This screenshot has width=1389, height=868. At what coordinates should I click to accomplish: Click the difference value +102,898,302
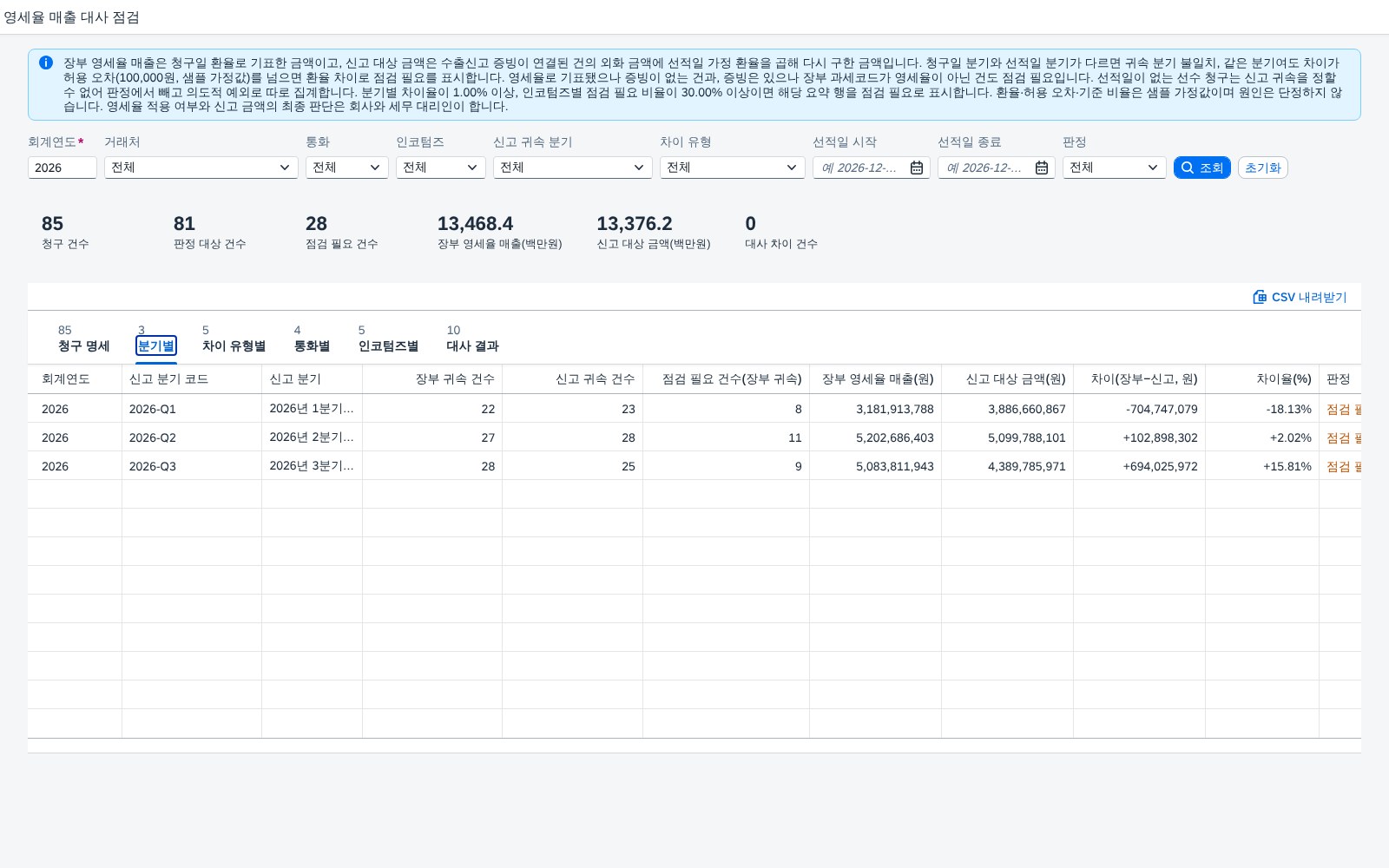pos(1160,437)
